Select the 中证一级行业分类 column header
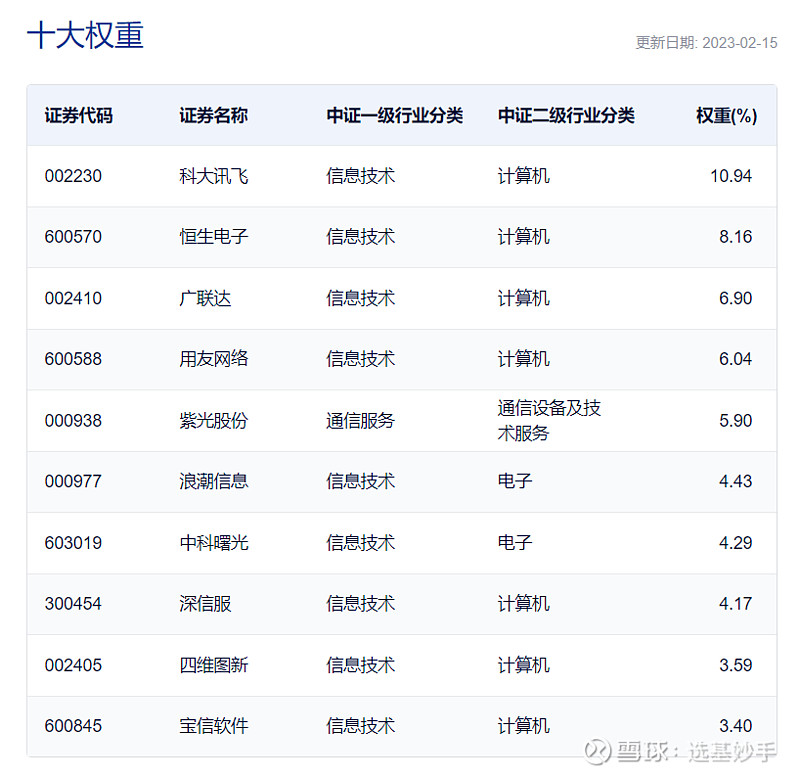This screenshot has height=777, width=800. pos(394,116)
